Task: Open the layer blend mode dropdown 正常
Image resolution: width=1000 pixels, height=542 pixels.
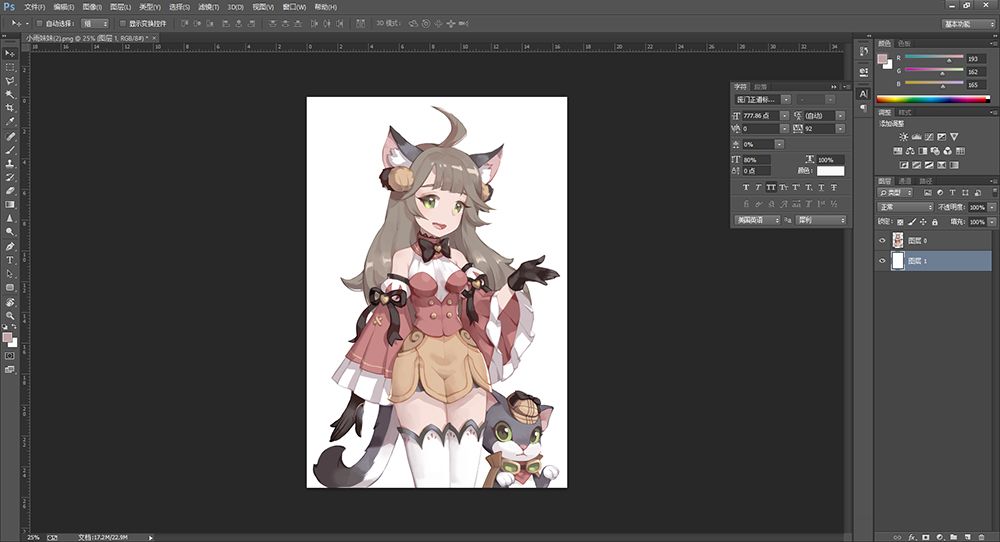Action: tap(905, 207)
